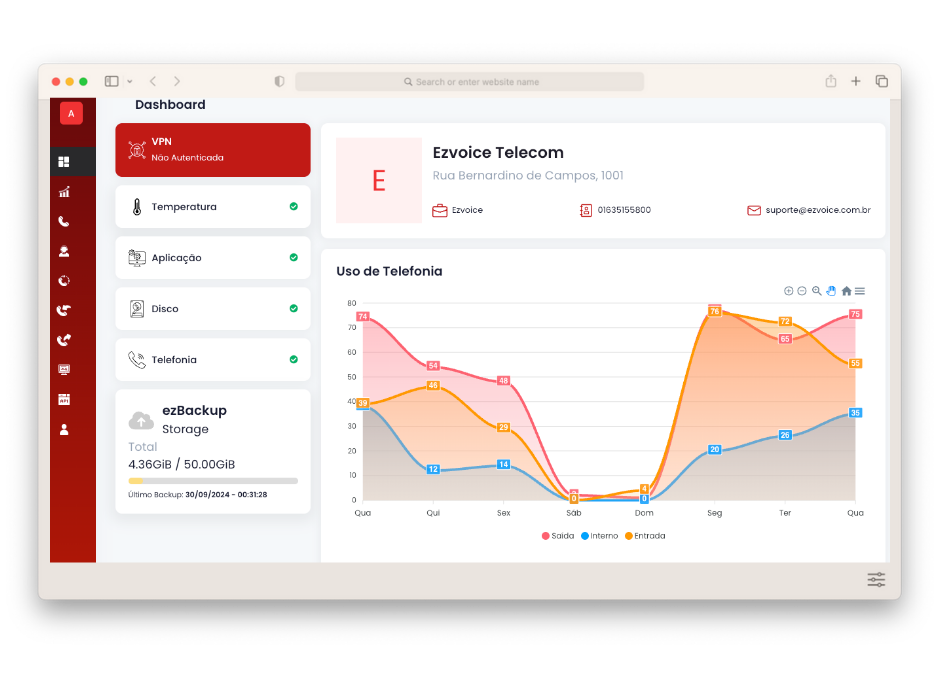Click the Saída data label 74
The image size is (940, 688).
(363, 316)
